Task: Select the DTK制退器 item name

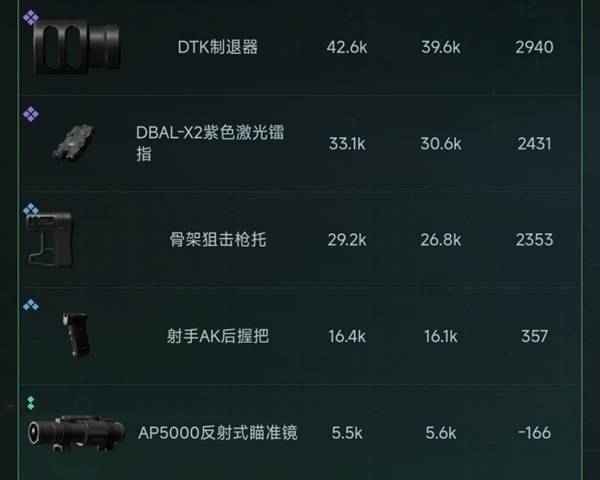Action: (217, 47)
